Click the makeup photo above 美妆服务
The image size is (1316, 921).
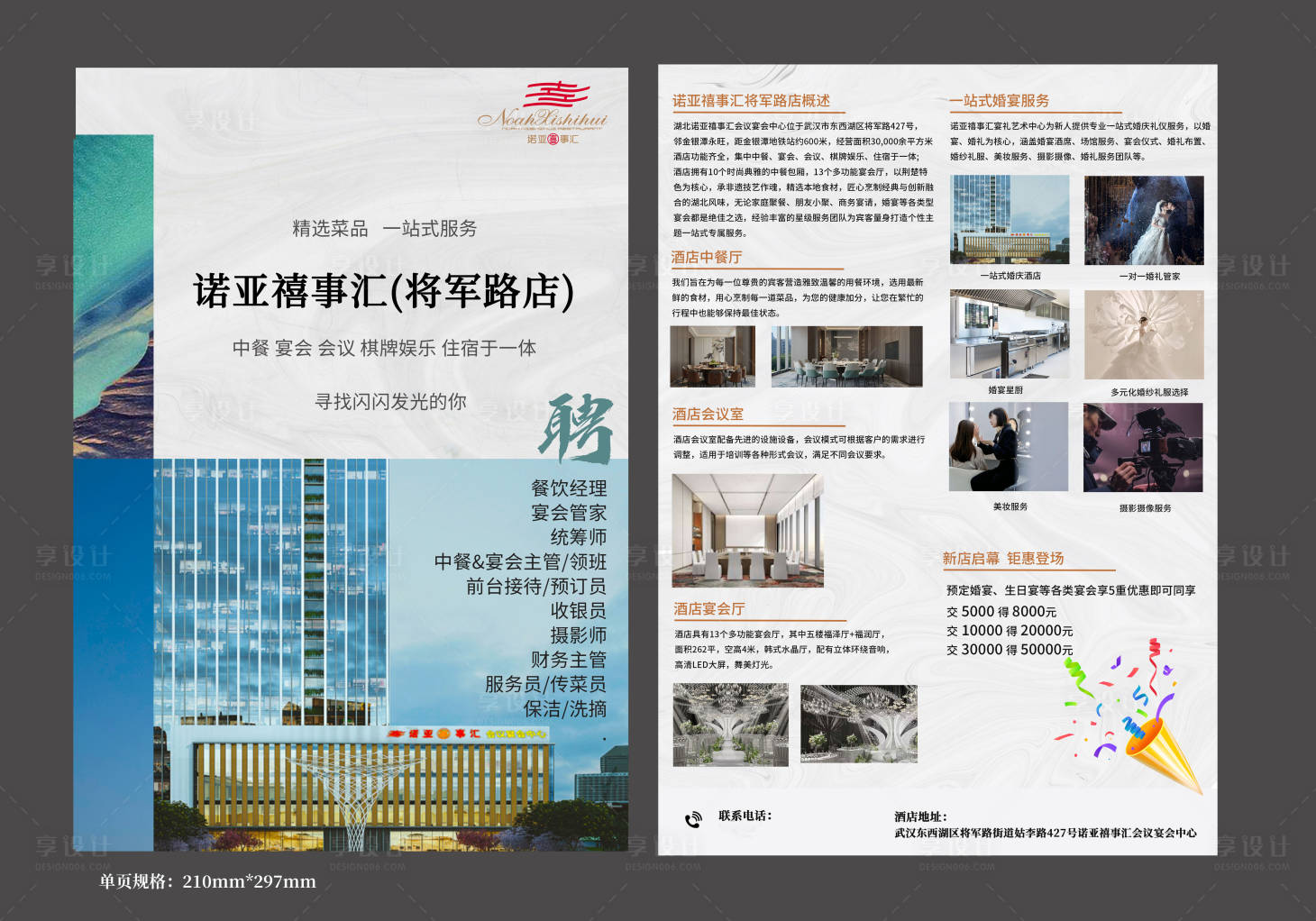1009,447
